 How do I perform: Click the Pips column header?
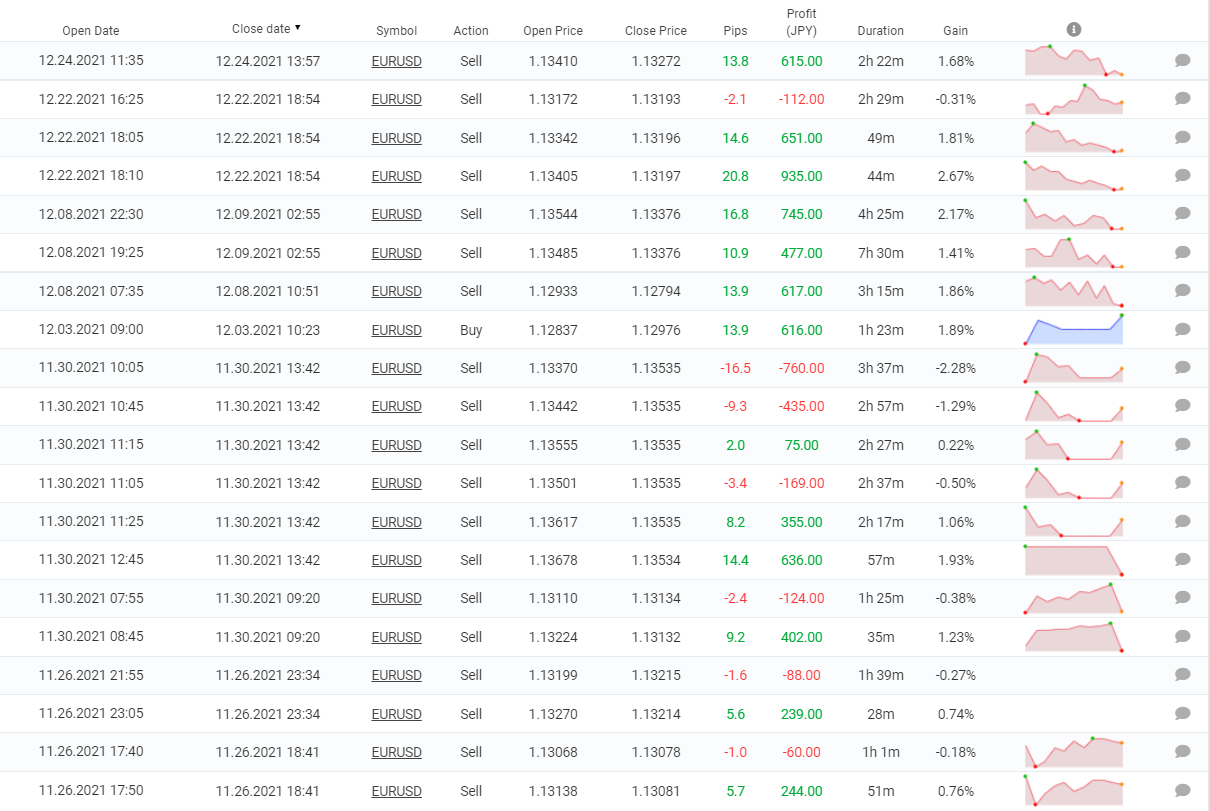point(735,31)
